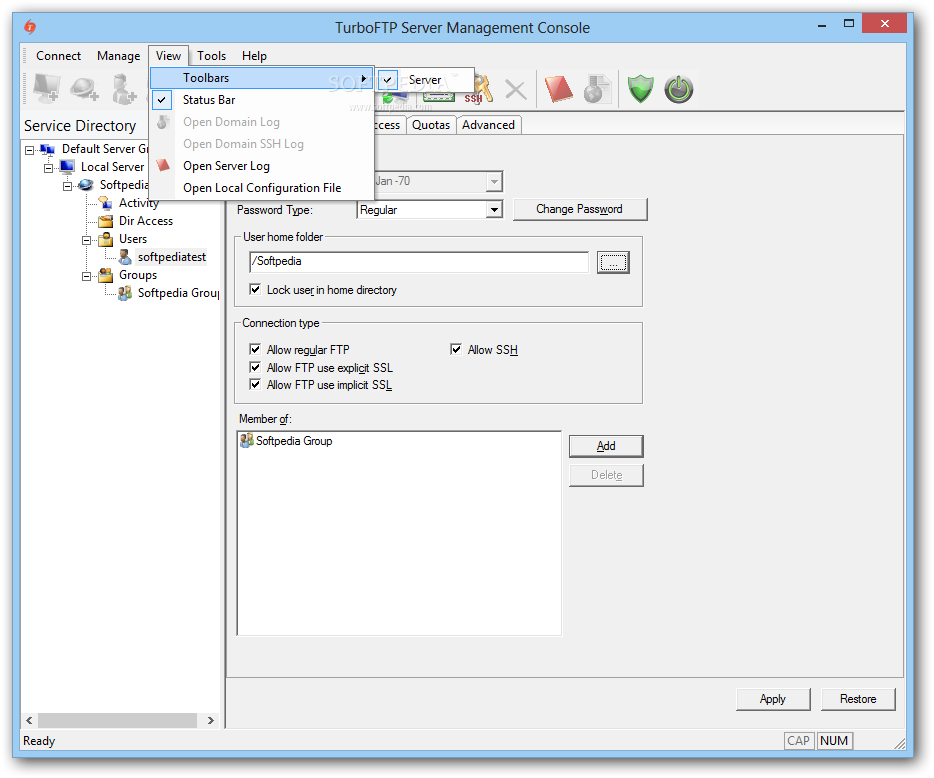The image size is (934, 778).
Task: Select Dir Access in the tree
Action: tap(146, 221)
